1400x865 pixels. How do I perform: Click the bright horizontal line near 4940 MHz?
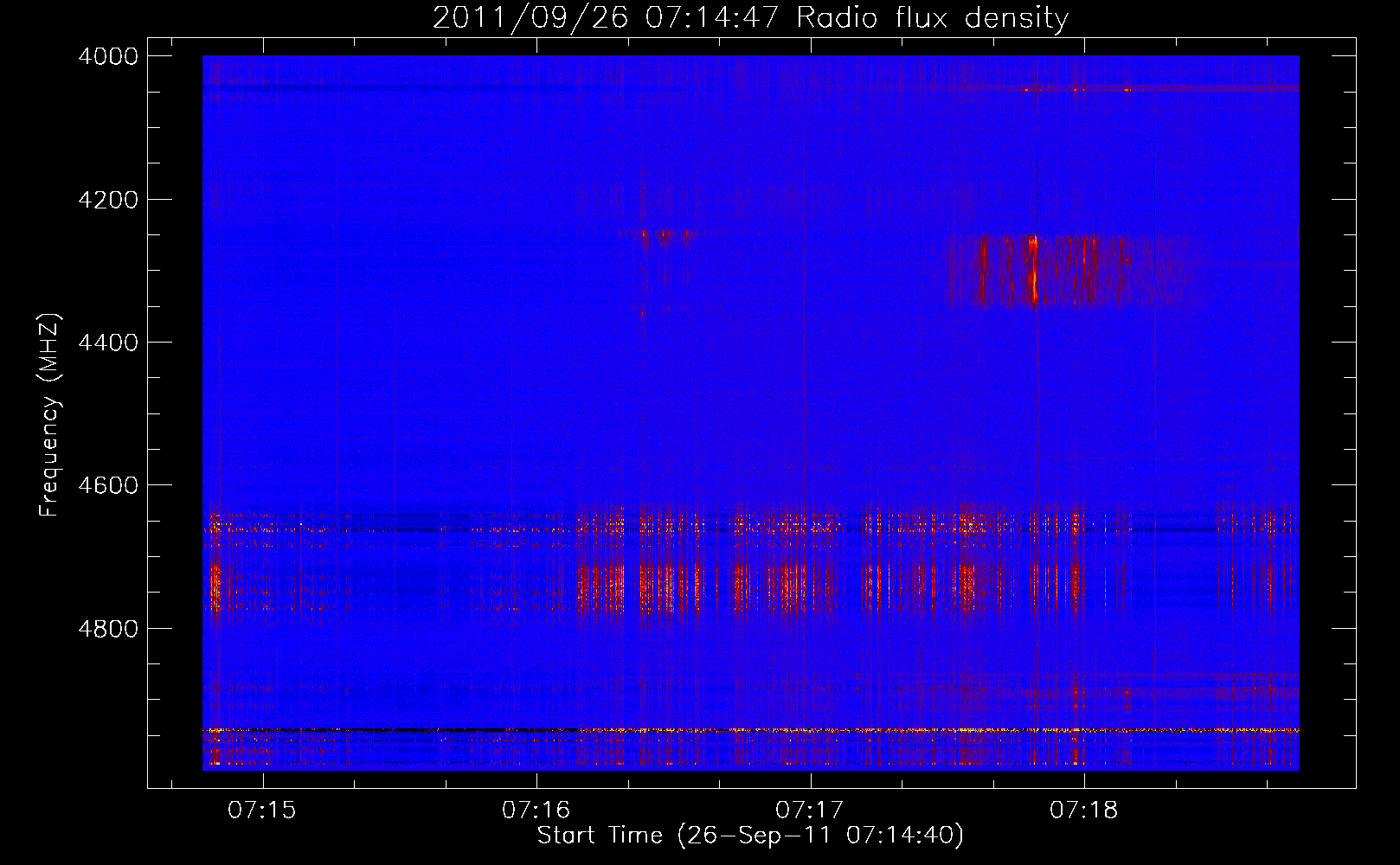pos(750,730)
